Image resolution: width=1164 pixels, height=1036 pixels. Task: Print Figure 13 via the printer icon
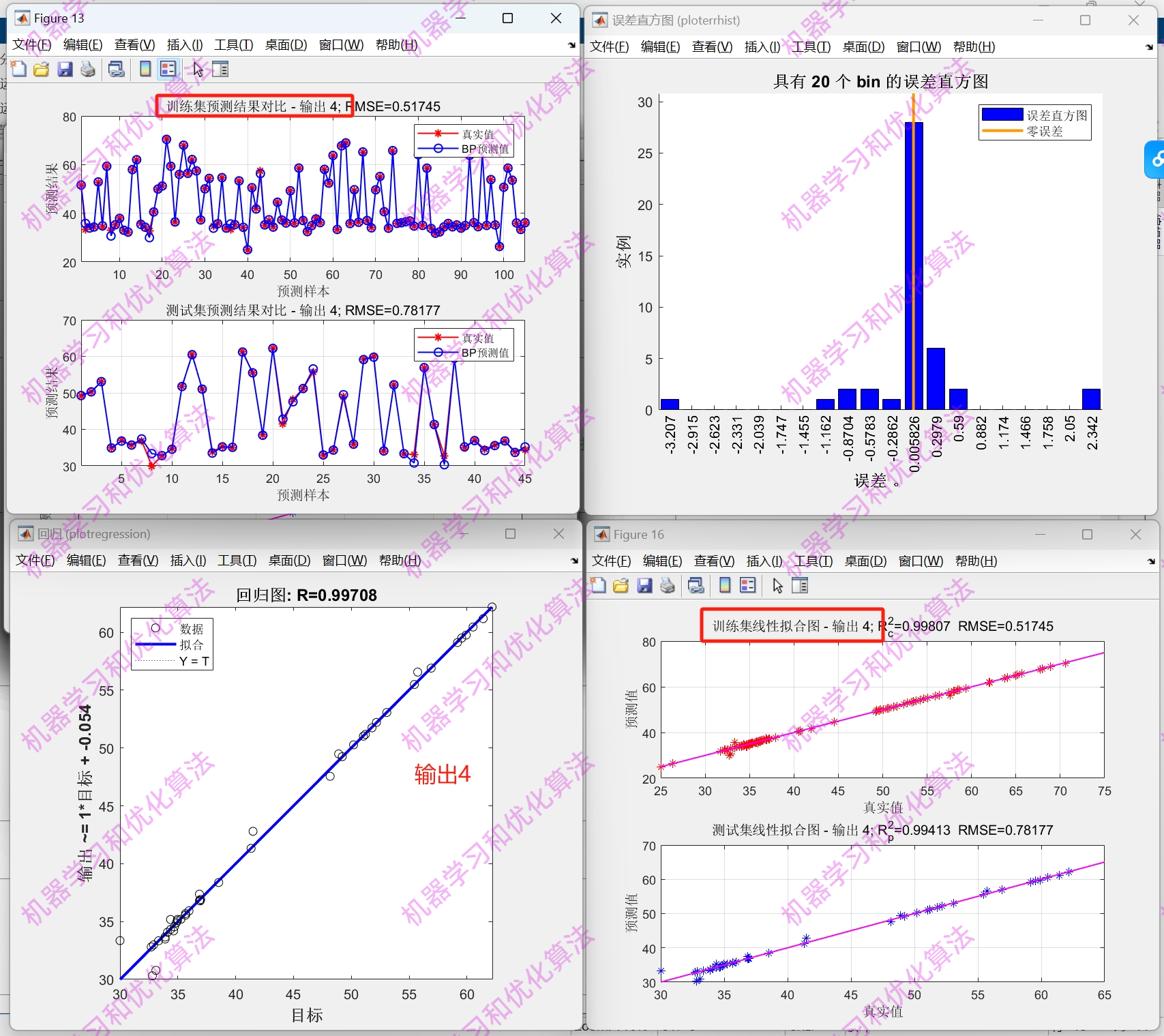tap(87, 69)
